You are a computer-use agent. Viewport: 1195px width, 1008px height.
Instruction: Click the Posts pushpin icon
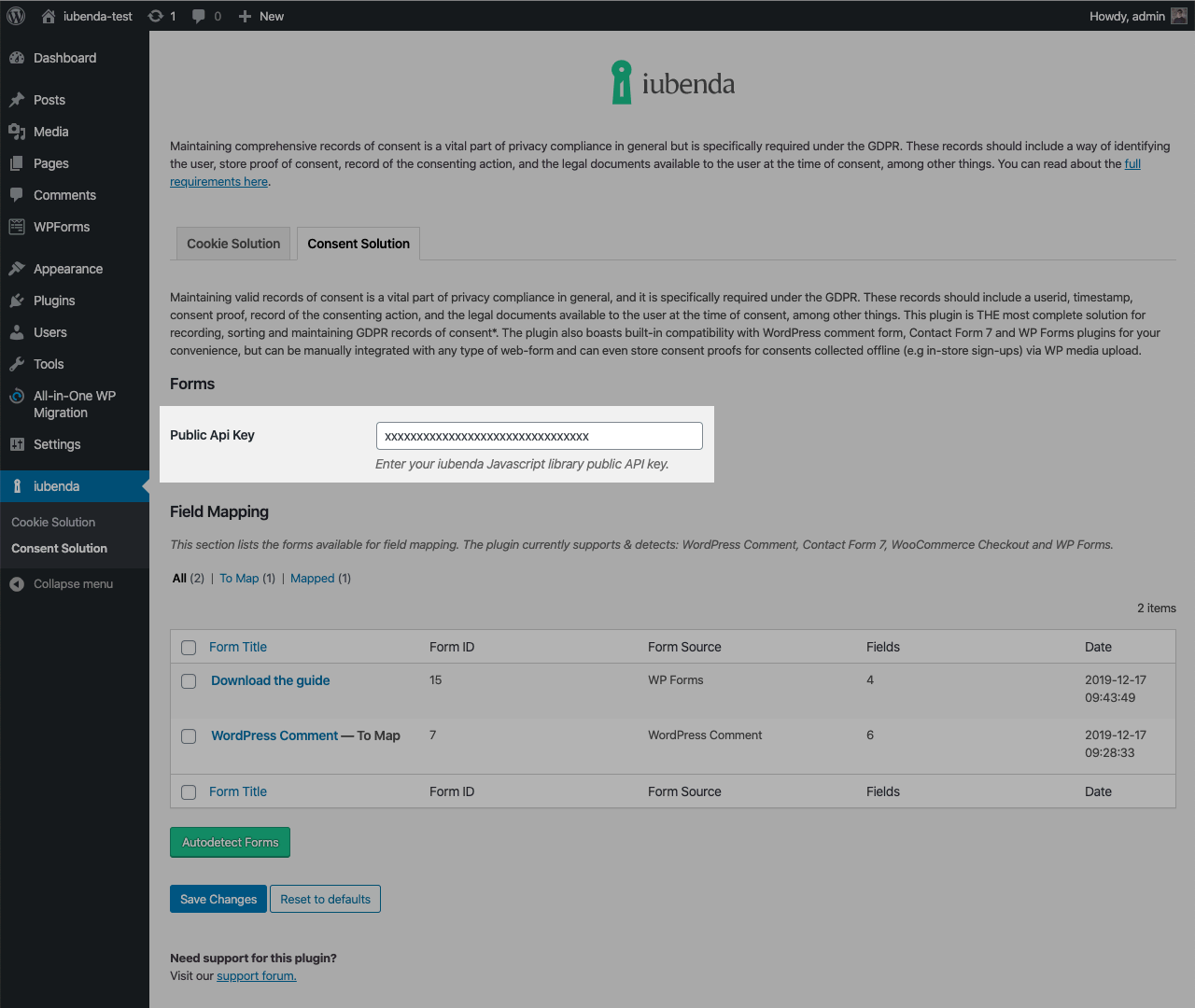(x=17, y=100)
